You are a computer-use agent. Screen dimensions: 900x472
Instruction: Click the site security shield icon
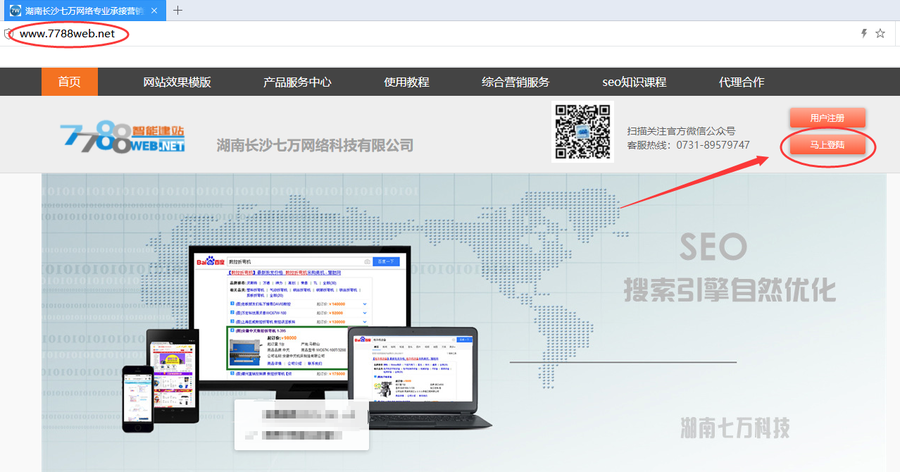click(8, 34)
